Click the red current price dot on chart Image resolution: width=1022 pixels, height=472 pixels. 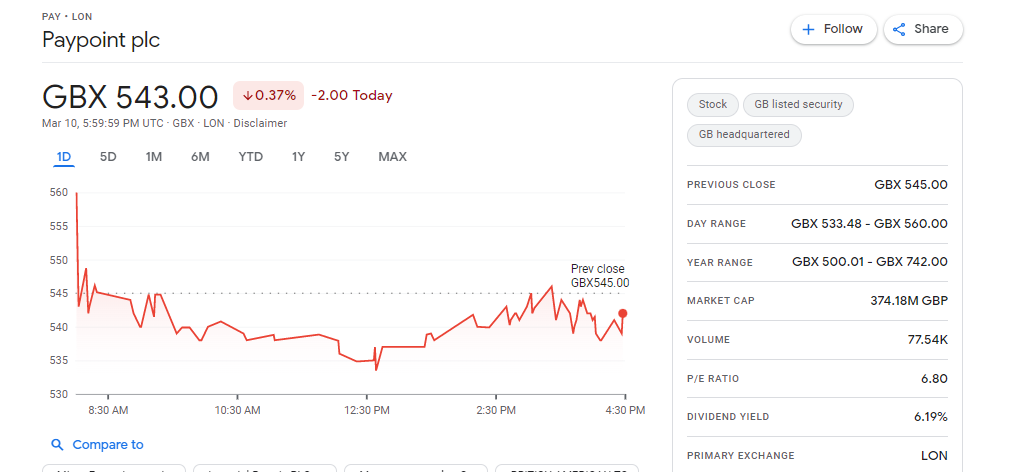coord(623,314)
